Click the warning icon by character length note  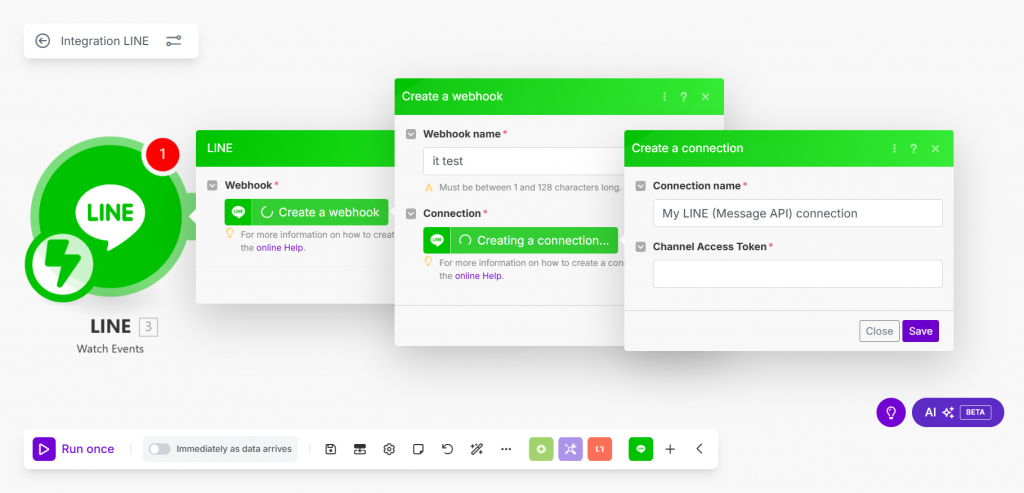pos(429,187)
